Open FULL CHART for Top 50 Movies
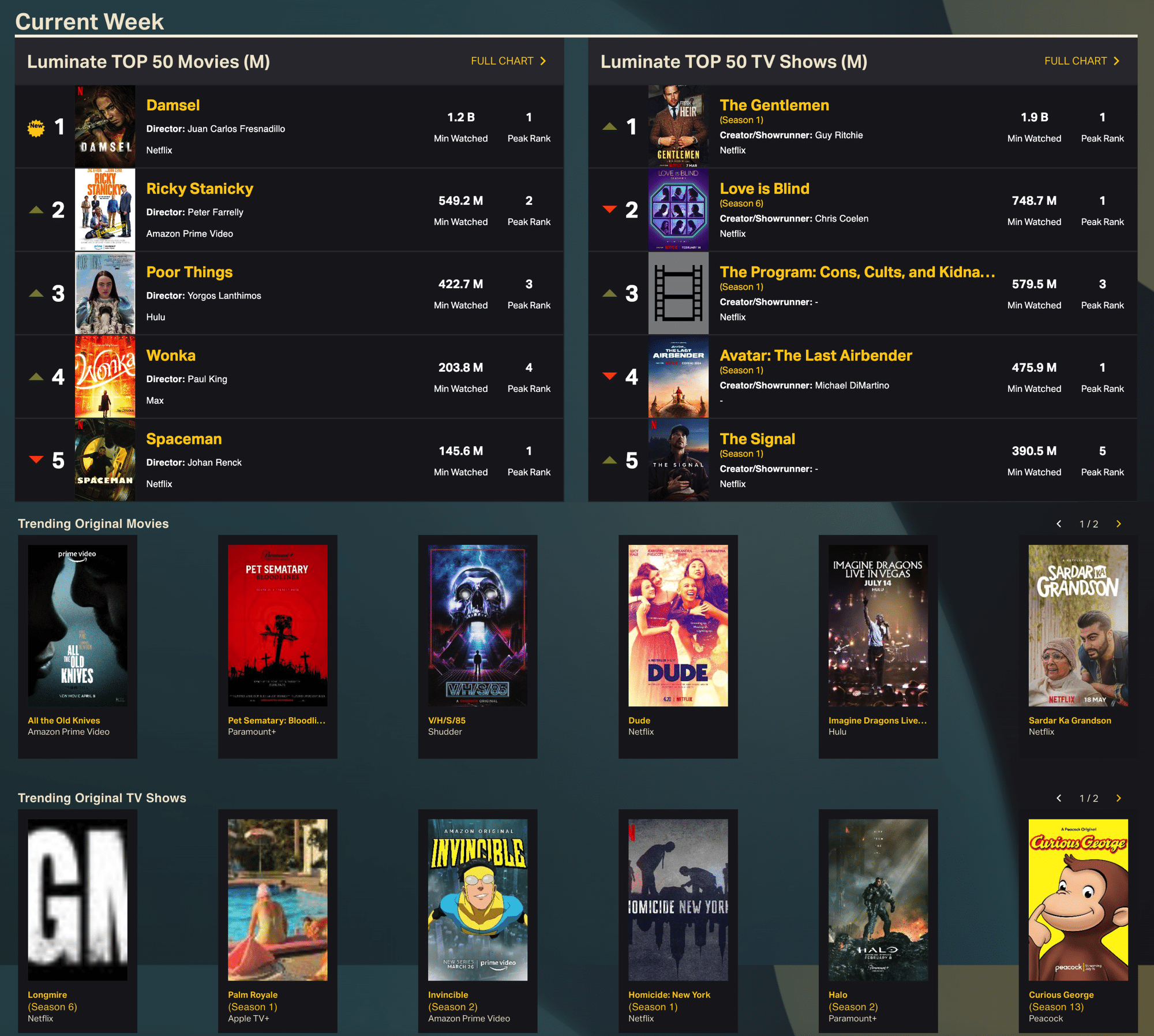This screenshot has width=1154, height=1036. [501, 60]
